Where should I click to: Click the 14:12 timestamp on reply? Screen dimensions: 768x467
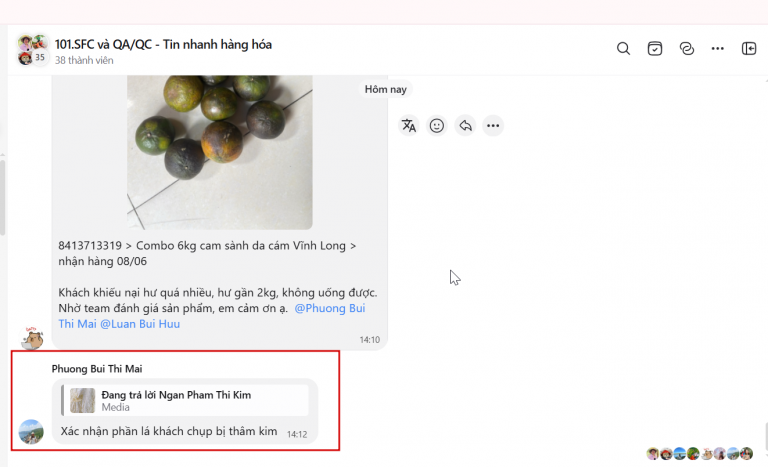[x=297, y=434]
